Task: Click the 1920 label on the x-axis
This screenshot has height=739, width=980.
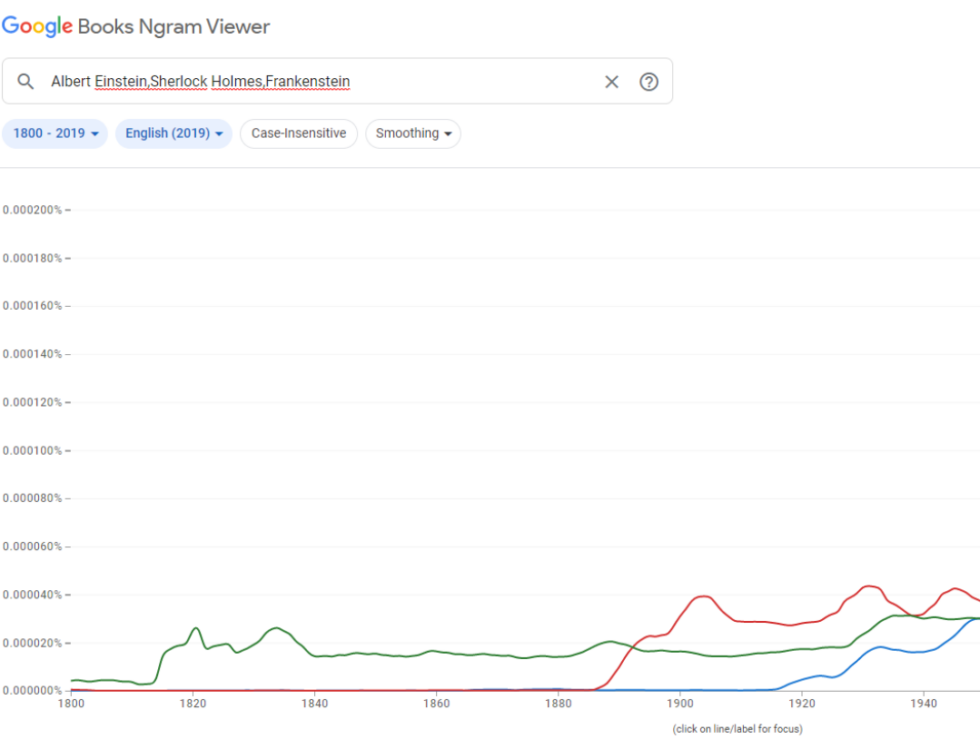Action: [801, 704]
